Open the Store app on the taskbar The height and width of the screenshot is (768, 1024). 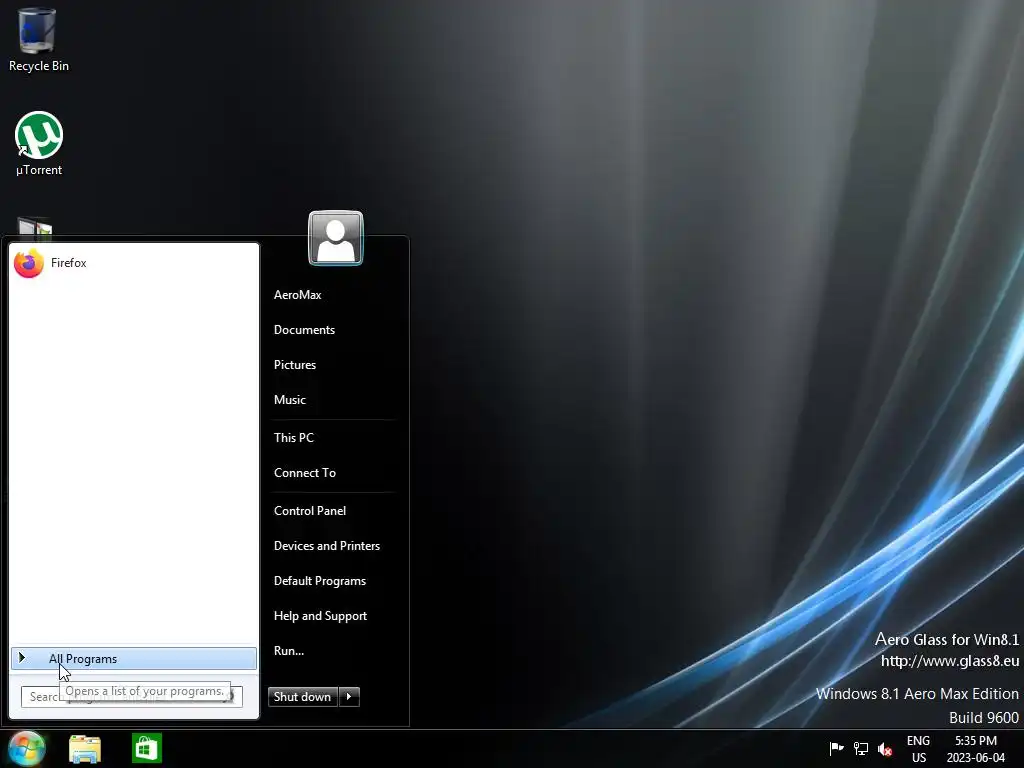[146, 748]
